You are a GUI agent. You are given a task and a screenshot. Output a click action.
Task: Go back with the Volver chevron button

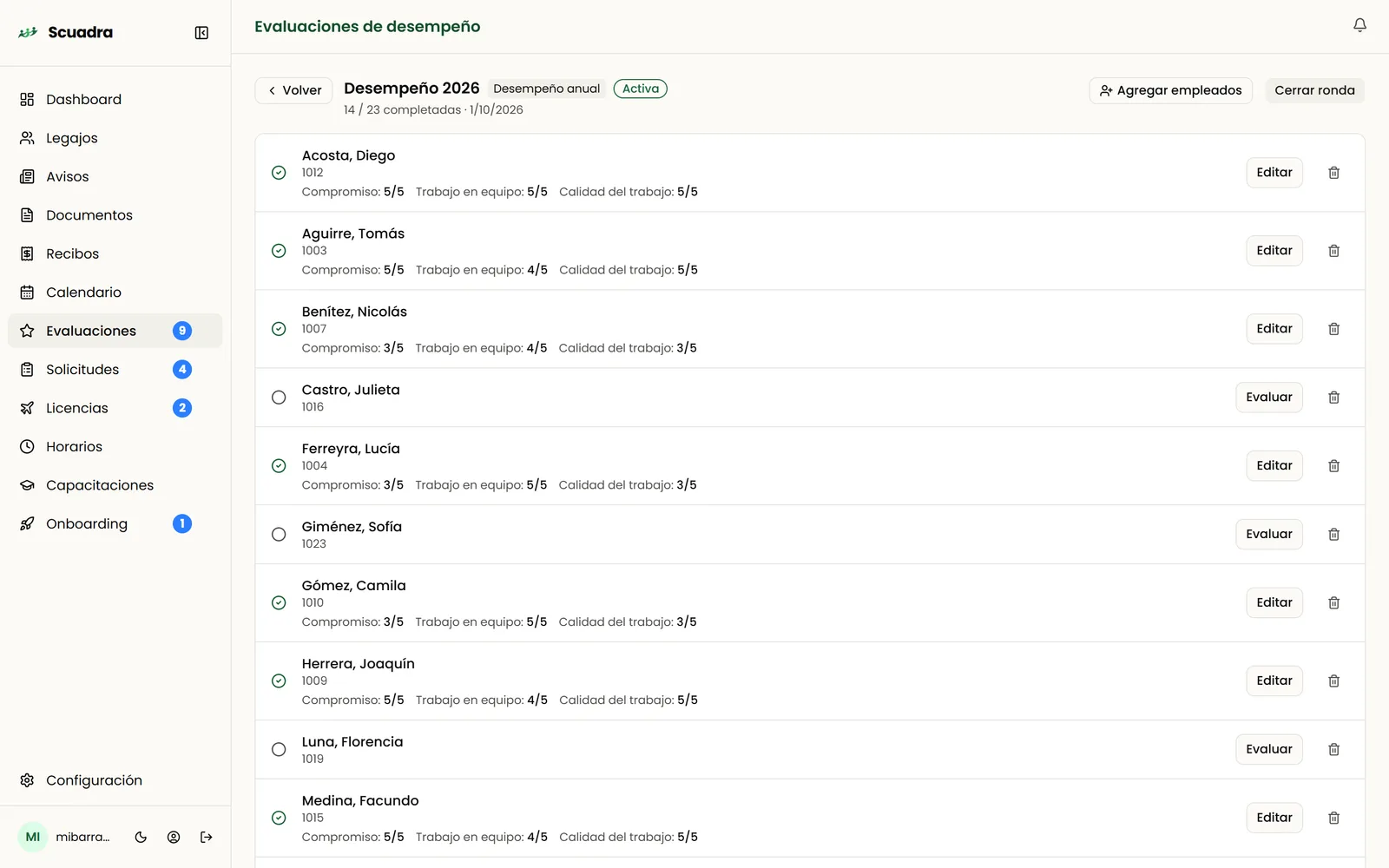(x=294, y=90)
